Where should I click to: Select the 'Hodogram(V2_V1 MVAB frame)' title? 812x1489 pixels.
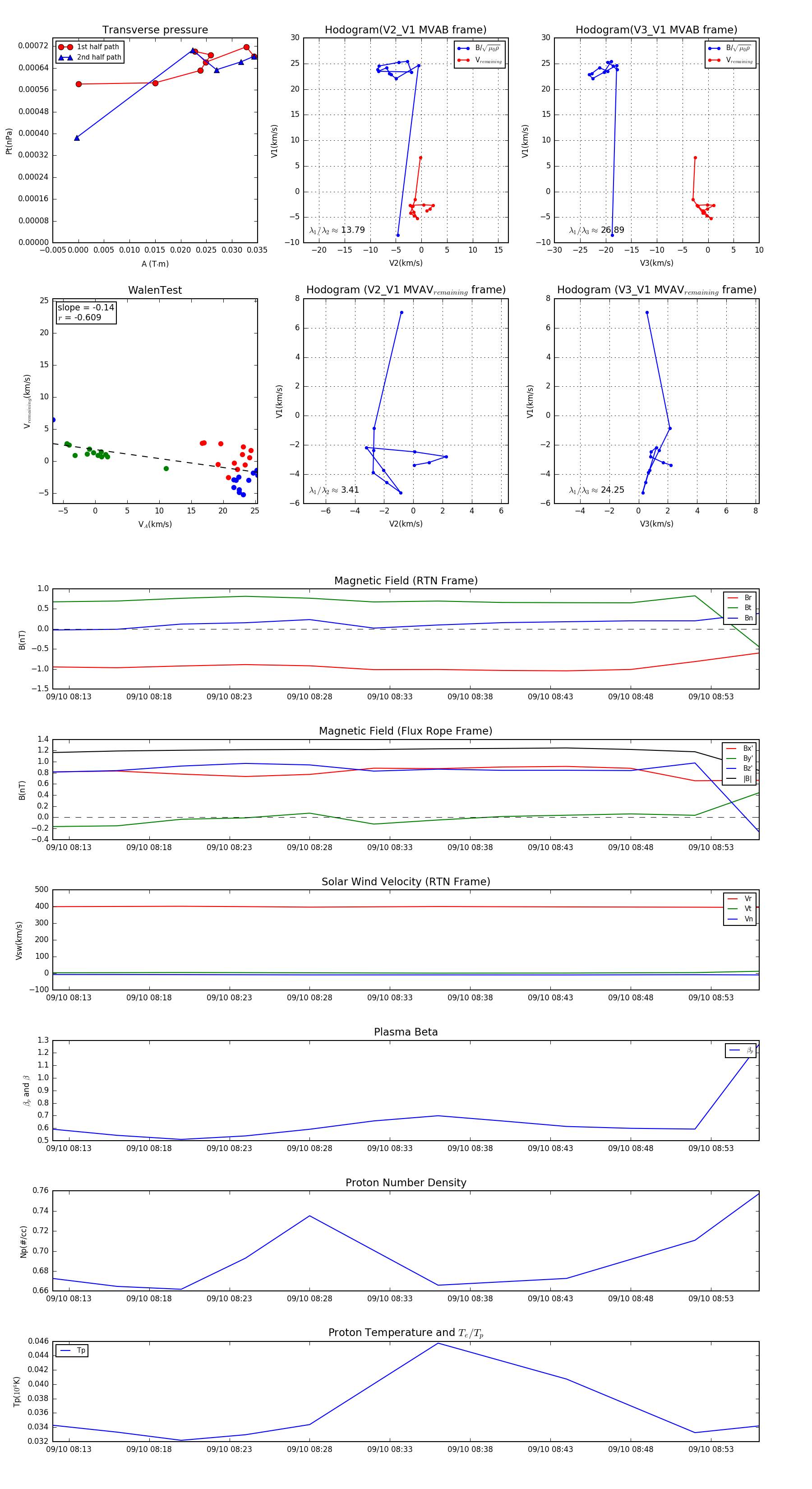406,30
